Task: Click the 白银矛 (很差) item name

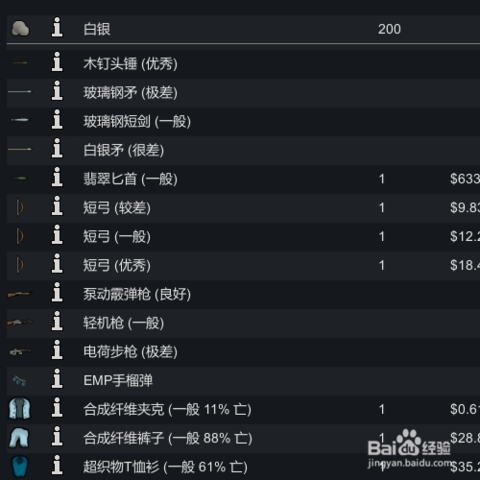Action: click(x=124, y=150)
